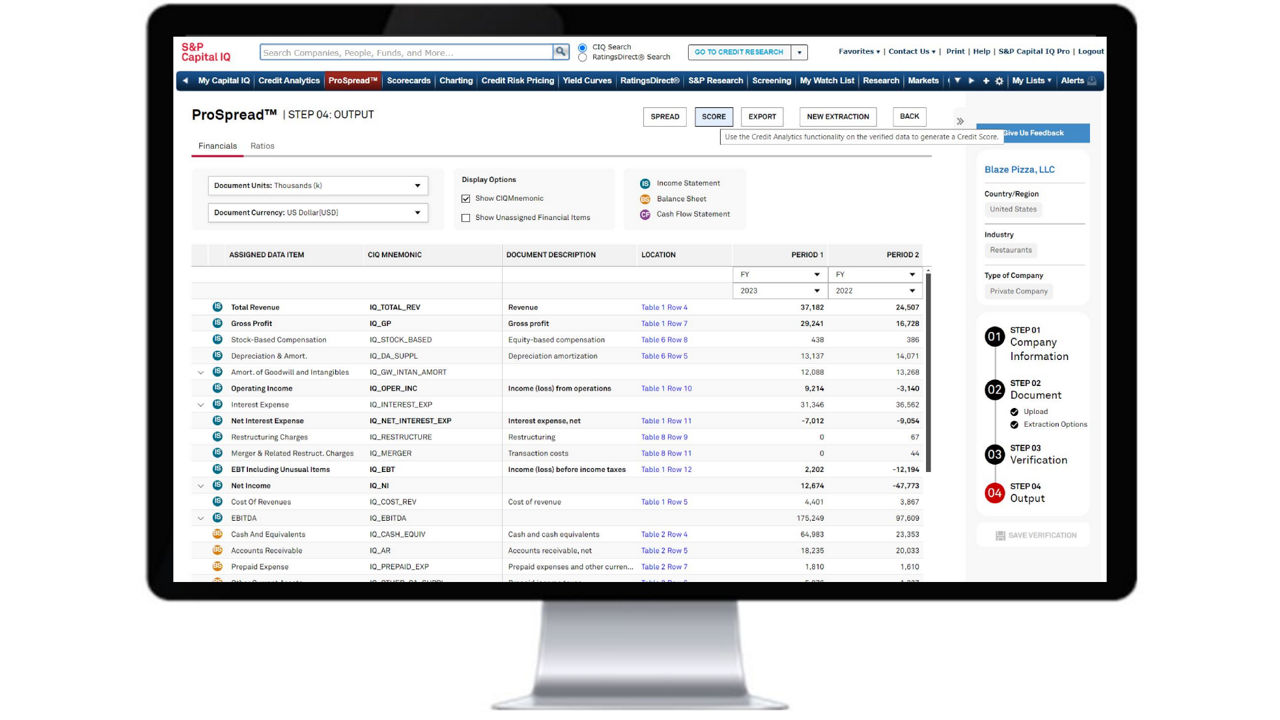Click the SCORE button

(714, 117)
